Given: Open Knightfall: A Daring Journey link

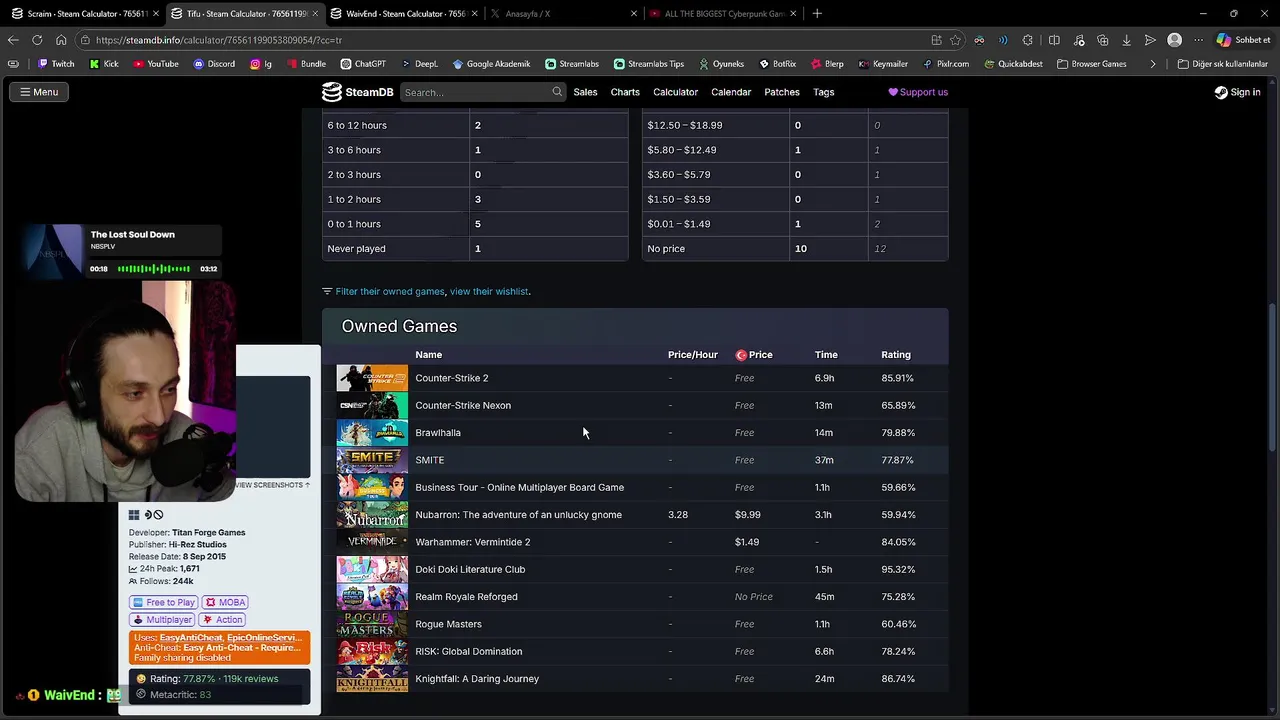Looking at the screenshot, I should pos(477,679).
